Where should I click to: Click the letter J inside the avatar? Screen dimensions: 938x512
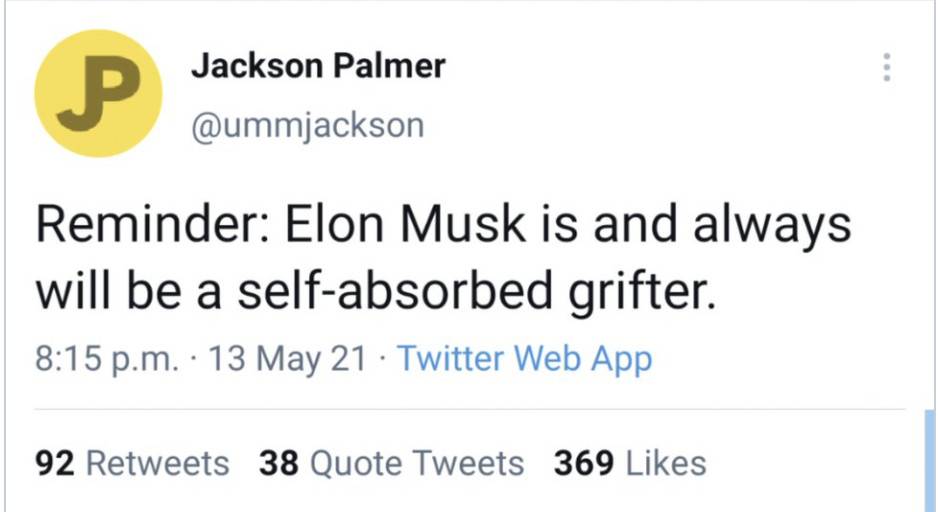click(x=79, y=98)
